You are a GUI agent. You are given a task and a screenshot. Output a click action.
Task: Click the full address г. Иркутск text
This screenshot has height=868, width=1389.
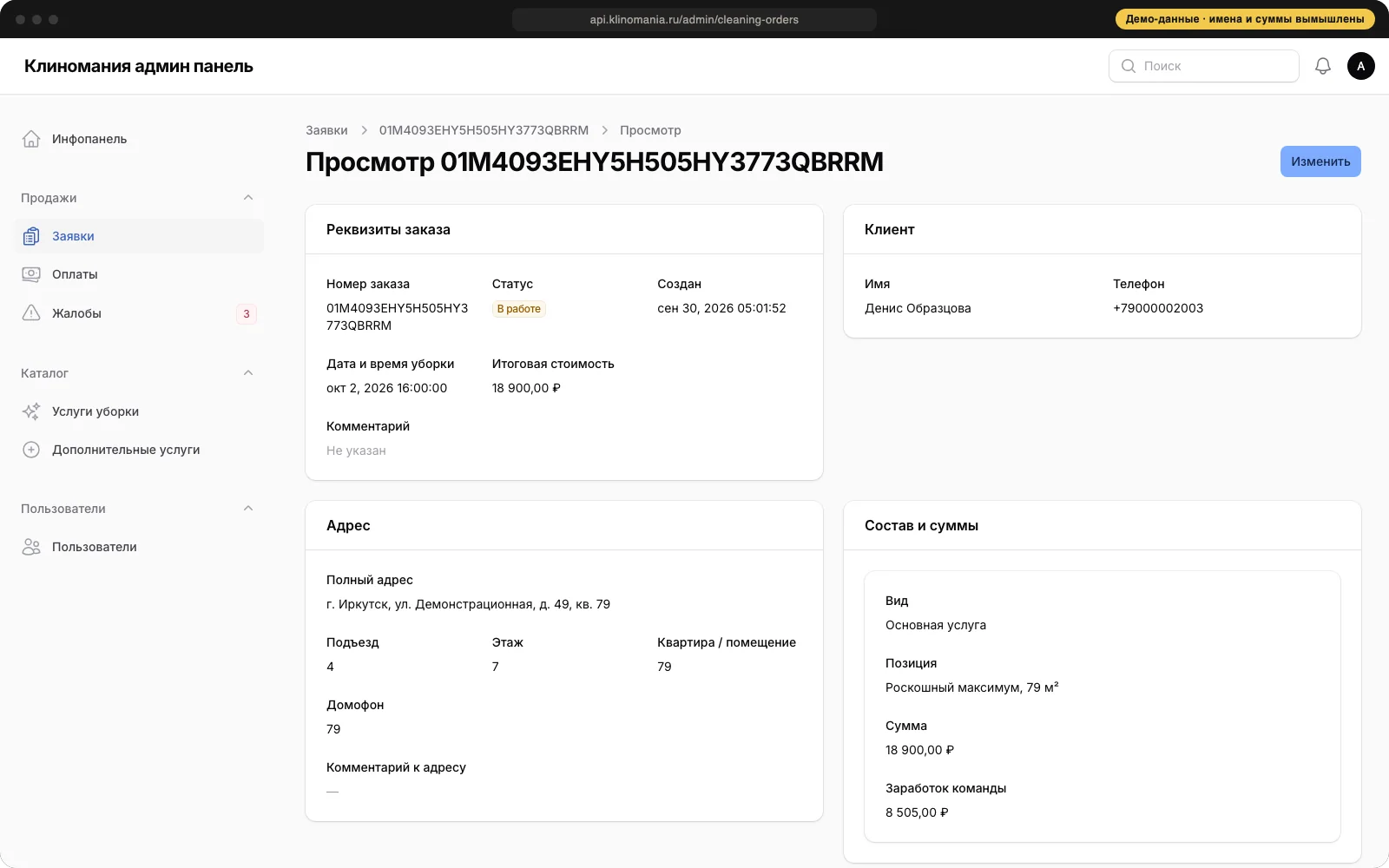(468, 604)
